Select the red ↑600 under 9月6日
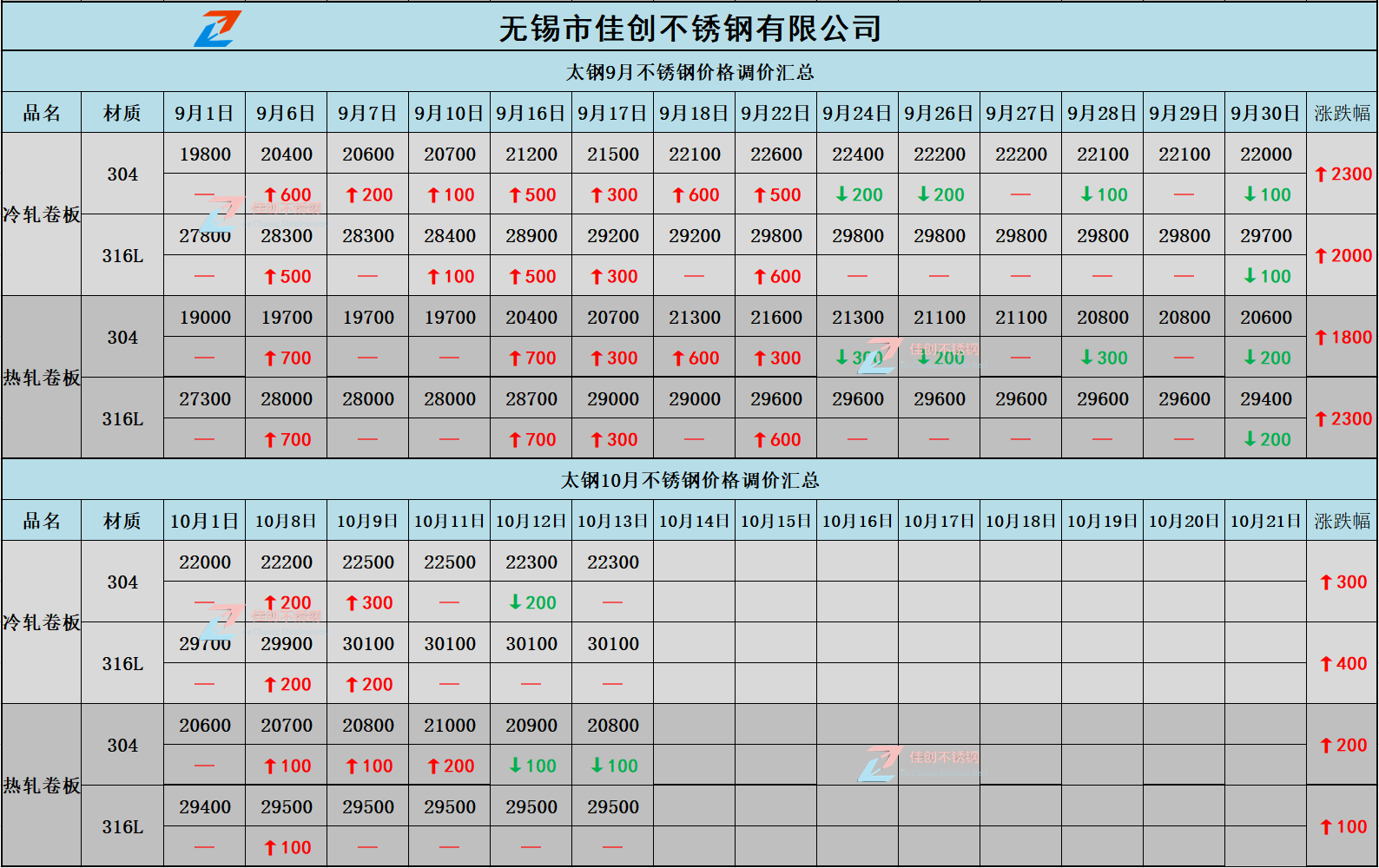 (287, 194)
